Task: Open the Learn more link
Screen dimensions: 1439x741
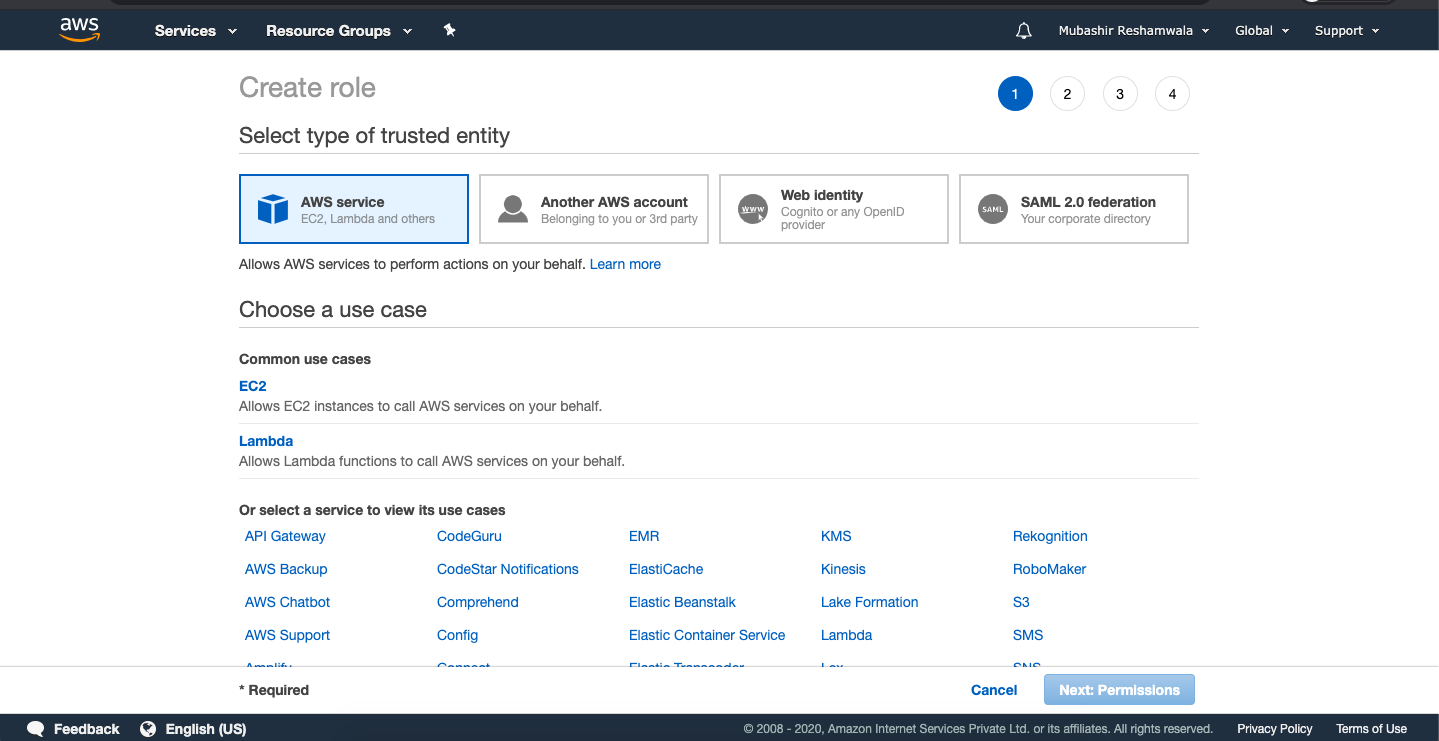Action: [625, 264]
